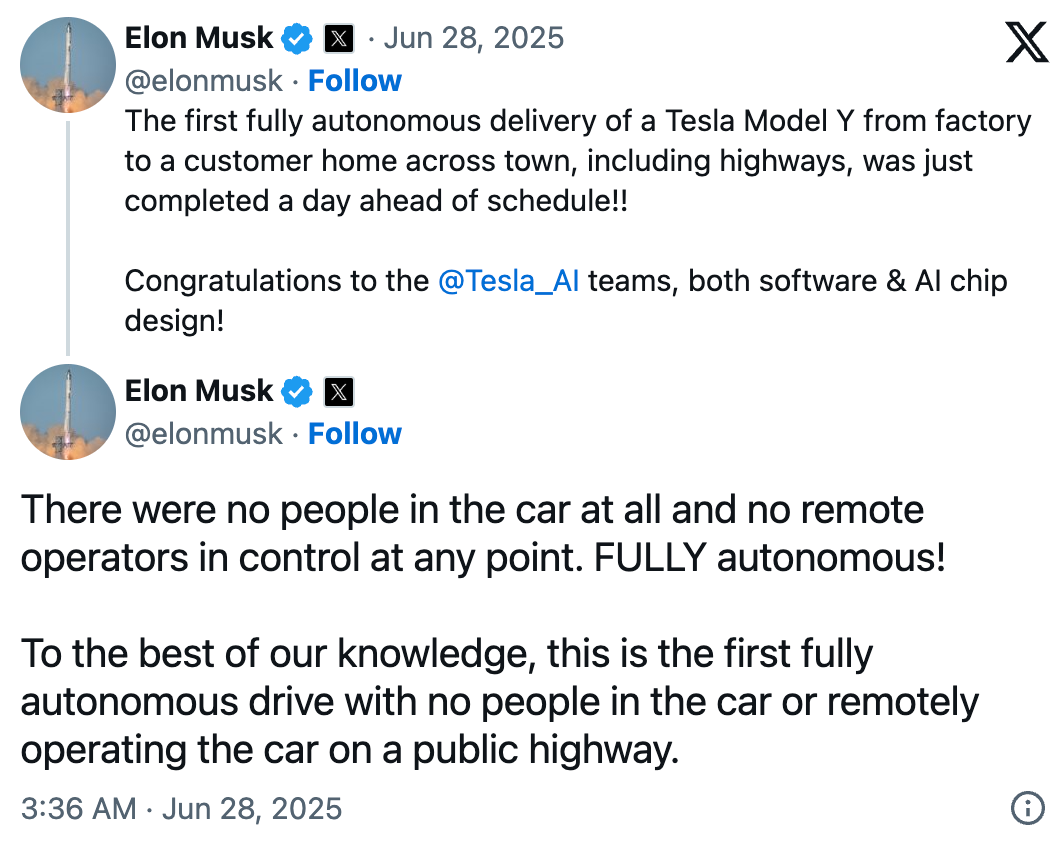This screenshot has width=1064, height=842.
Task: Open the 3:36 AM · Jun 28, 2025 timestamp
Action: 181,809
